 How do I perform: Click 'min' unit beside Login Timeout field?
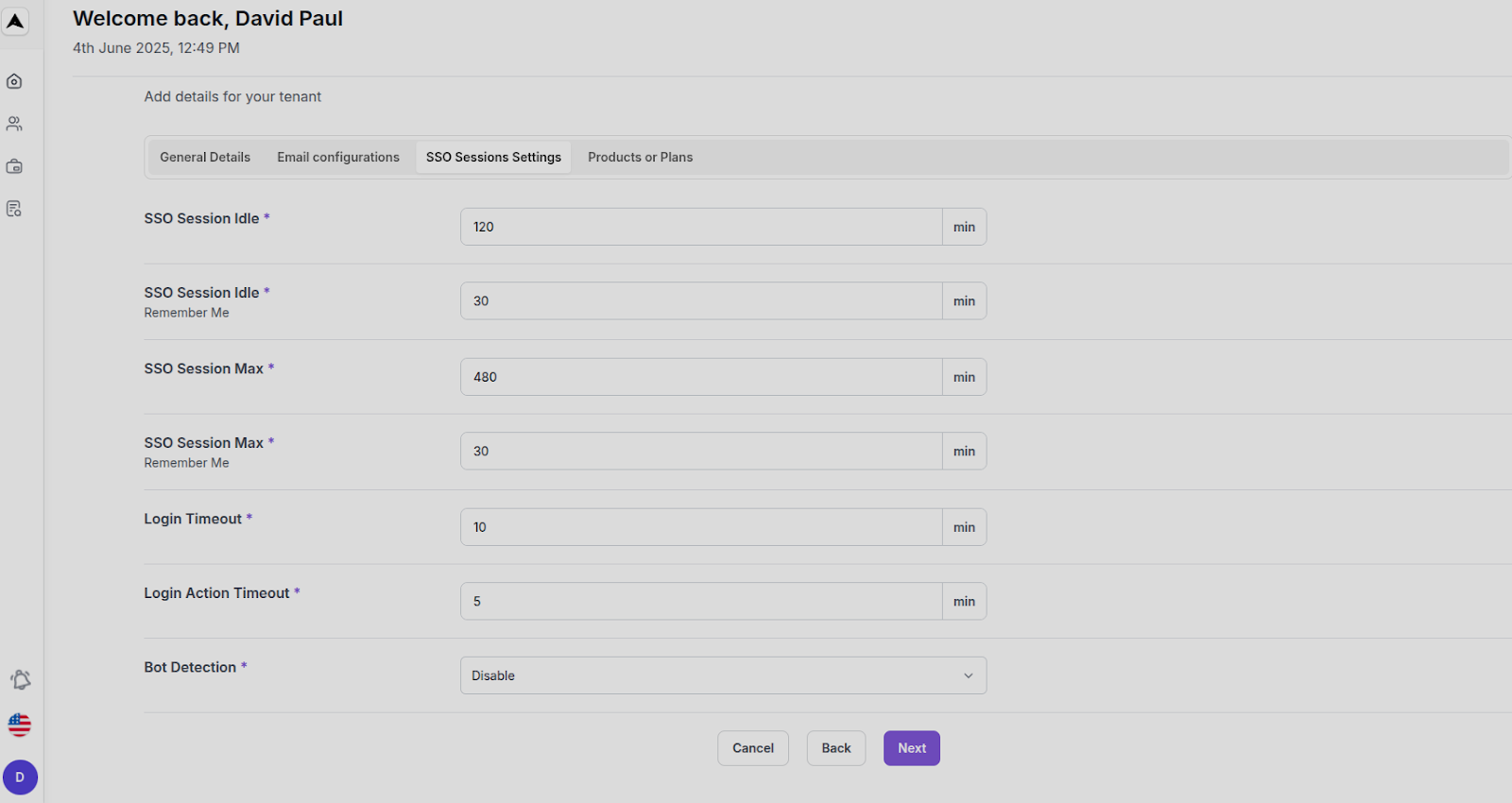[964, 527]
